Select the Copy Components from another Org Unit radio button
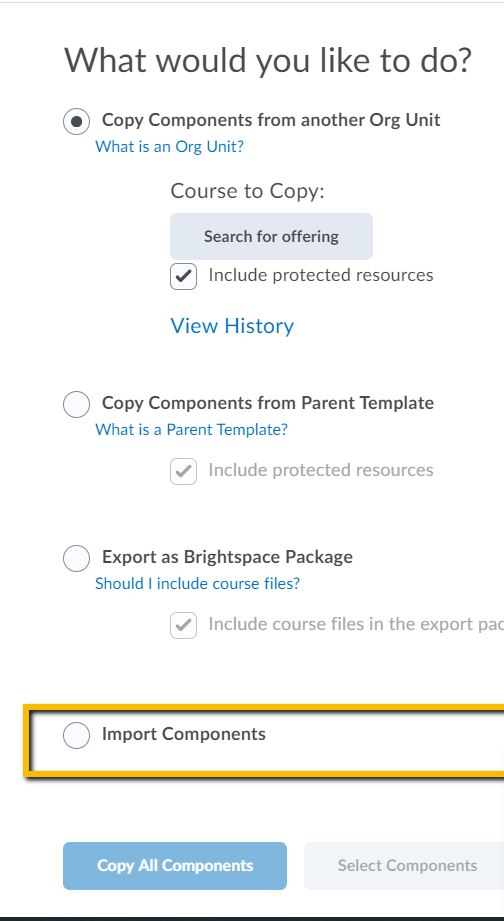 click(x=76, y=122)
